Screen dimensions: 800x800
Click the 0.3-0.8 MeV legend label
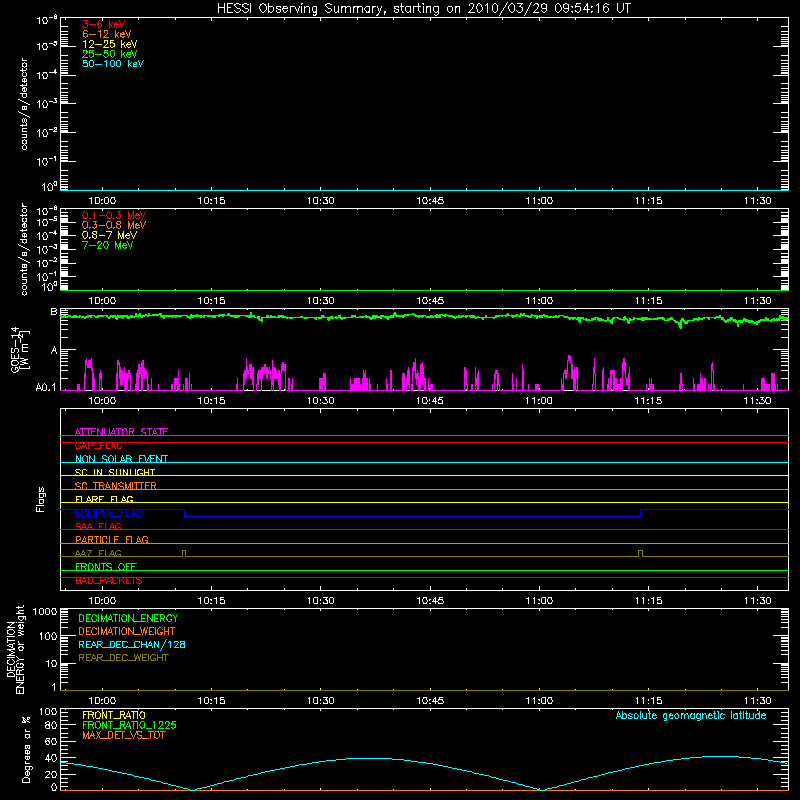(114, 225)
